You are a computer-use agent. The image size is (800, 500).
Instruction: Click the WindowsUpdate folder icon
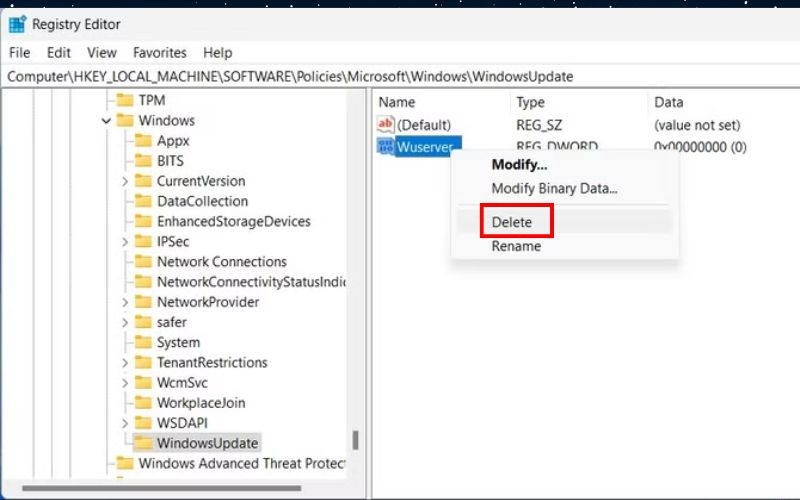[x=143, y=443]
